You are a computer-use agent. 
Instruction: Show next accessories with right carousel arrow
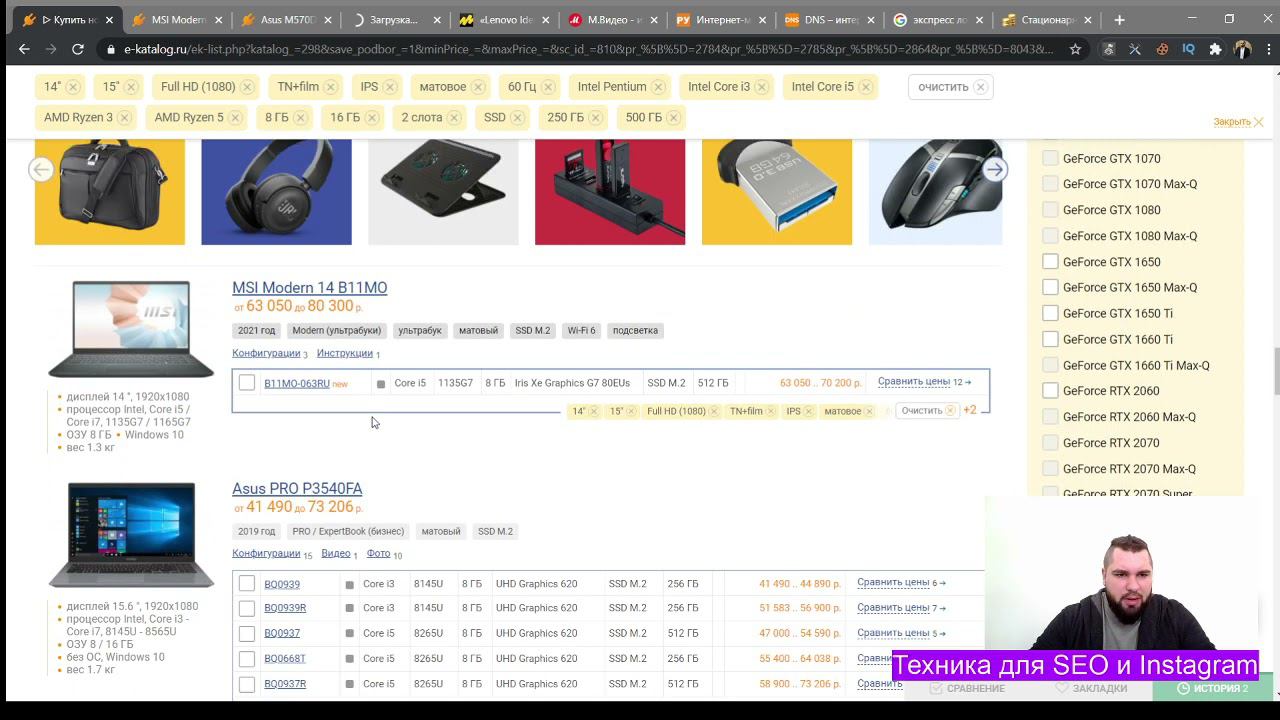[995, 170]
